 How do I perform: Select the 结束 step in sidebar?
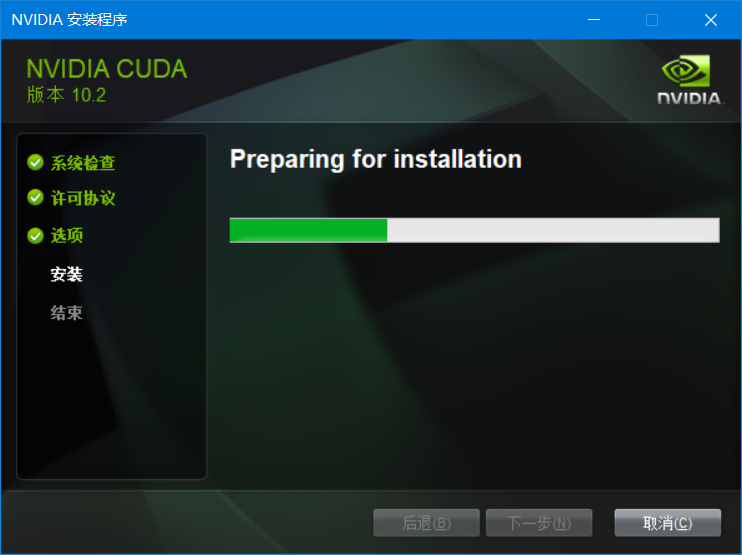click(x=67, y=313)
